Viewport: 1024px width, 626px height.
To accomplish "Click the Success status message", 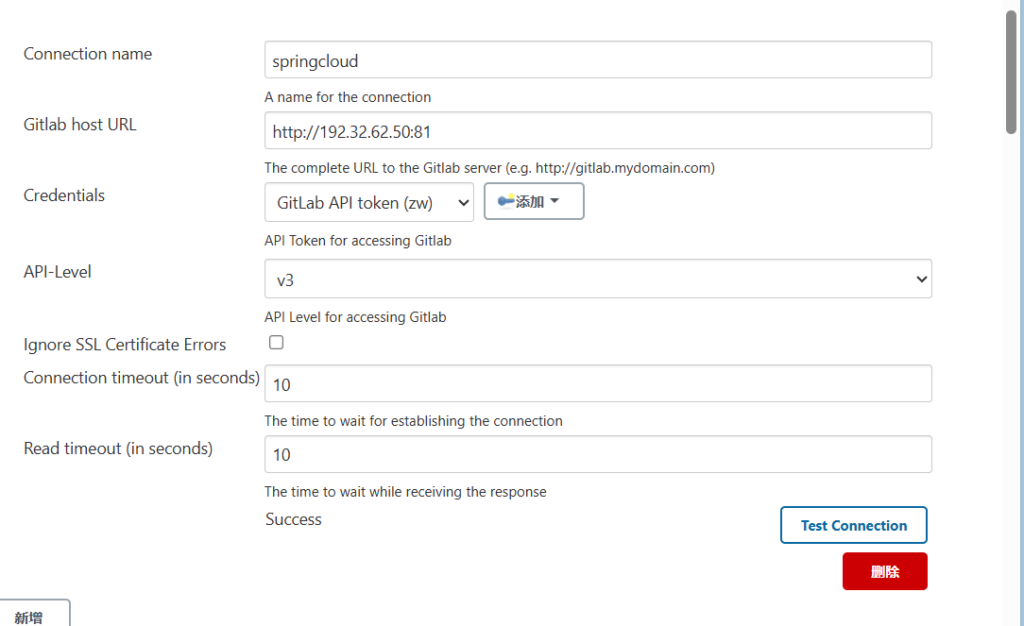I will click(x=294, y=519).
